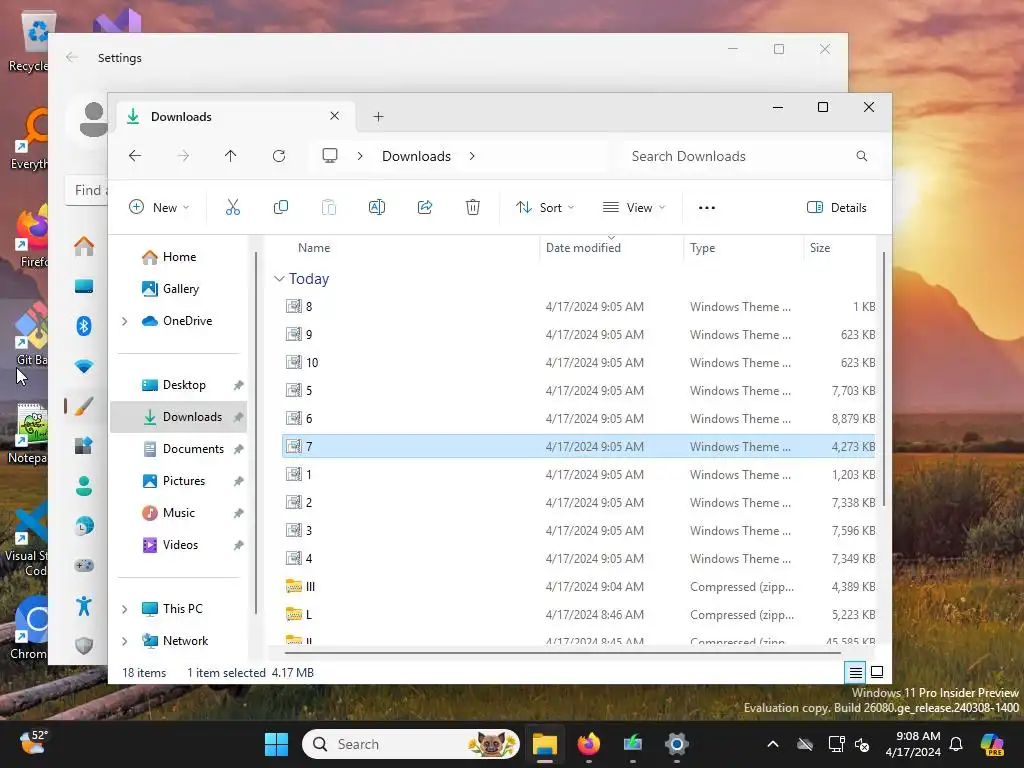Select theme file named 10
This screenshot has width=1024, height=768.
pyautogui.click(x=579, y=362)
